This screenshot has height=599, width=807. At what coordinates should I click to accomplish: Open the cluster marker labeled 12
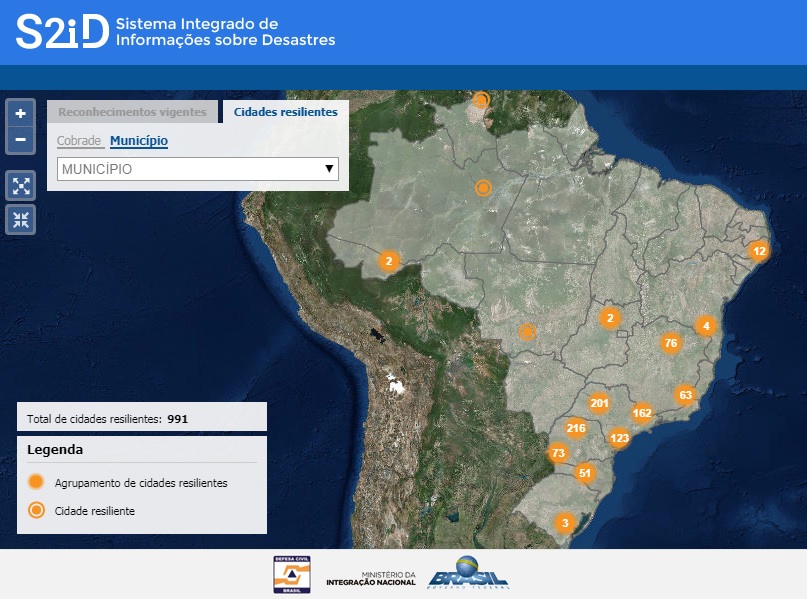[x=760, y=251]
